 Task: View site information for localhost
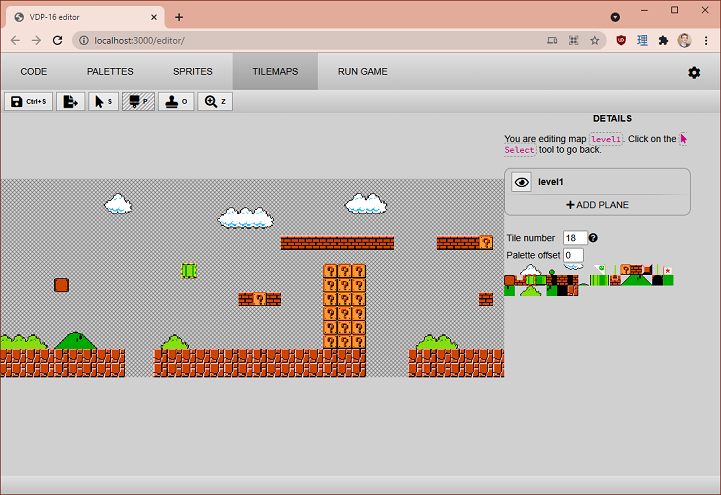pyautogui.click(x=84, y=40)
